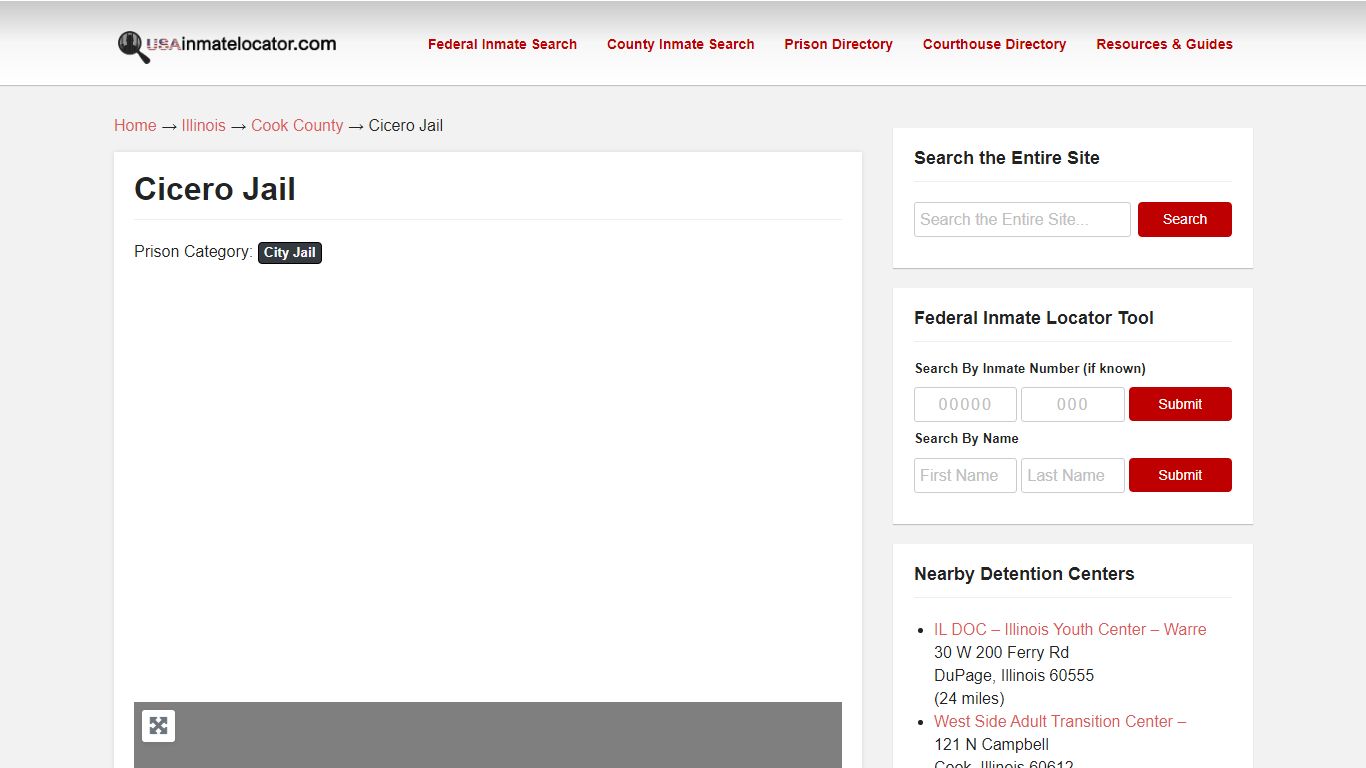Open IL DOC Illinois Youth Center link

(x=1070, y=629)
